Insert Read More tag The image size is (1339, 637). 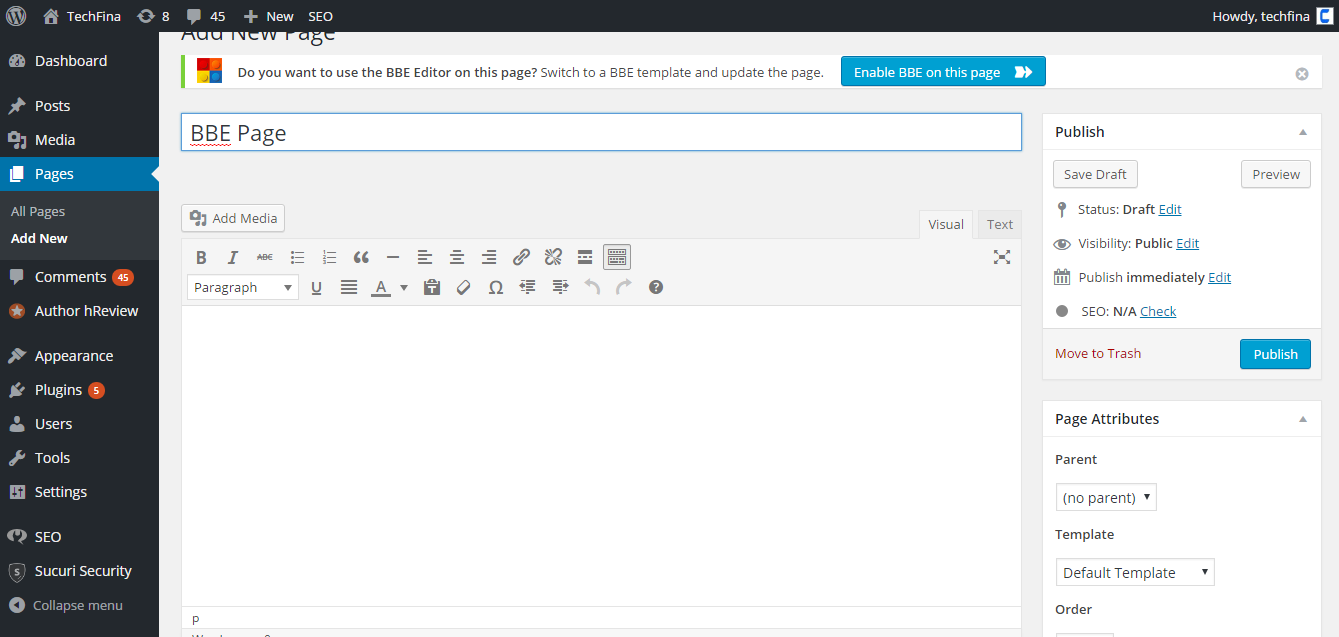click(585, 257)
